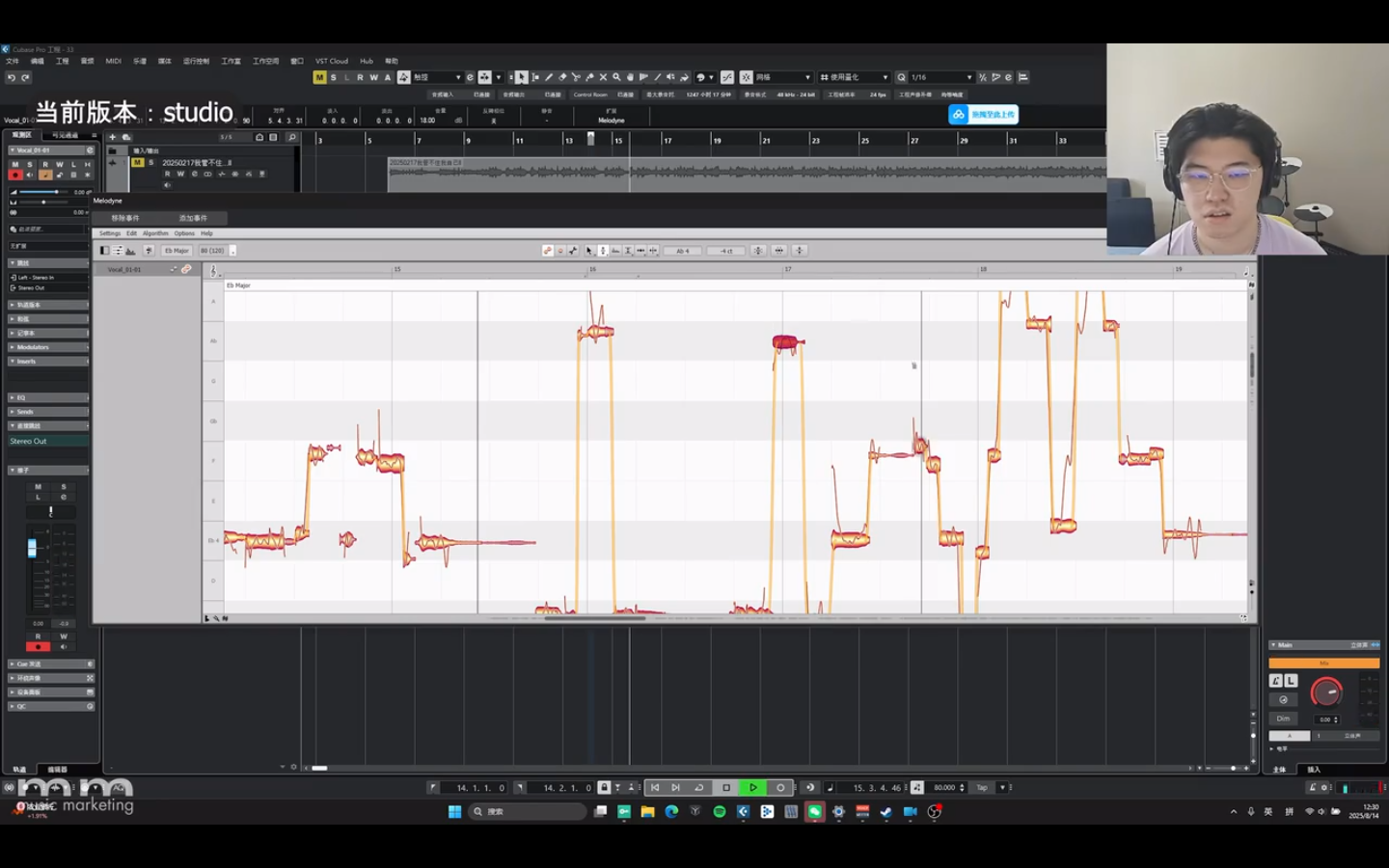Select the Erase tool in Cubase toolbar

pyautogui.click(x=562, y=77)
